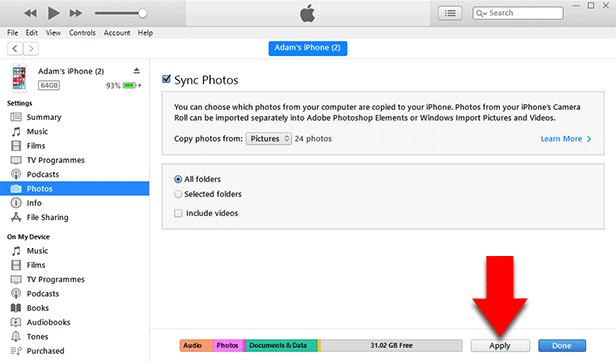Eject Adam's iPhone using the eject icon

click(136, 71)
